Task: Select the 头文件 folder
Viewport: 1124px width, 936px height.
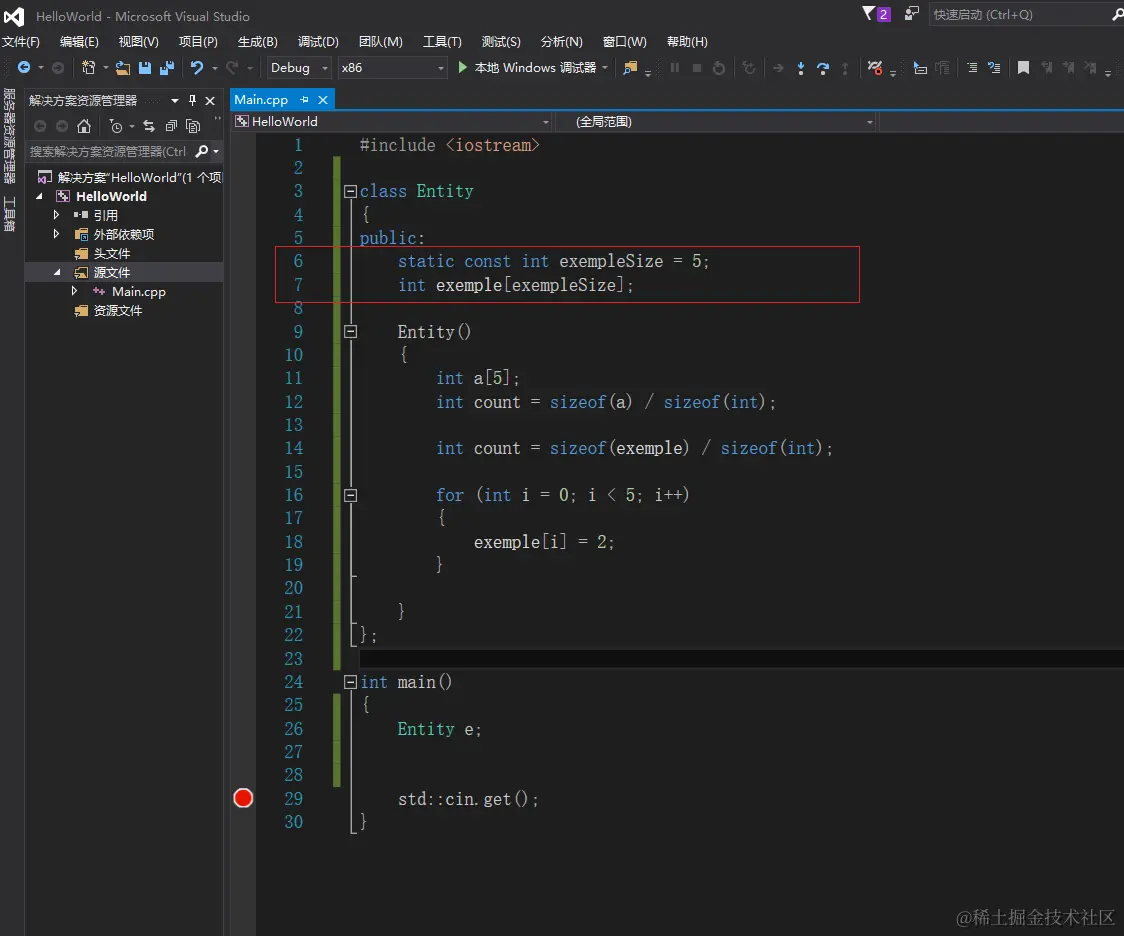Action: coord(111,253)
